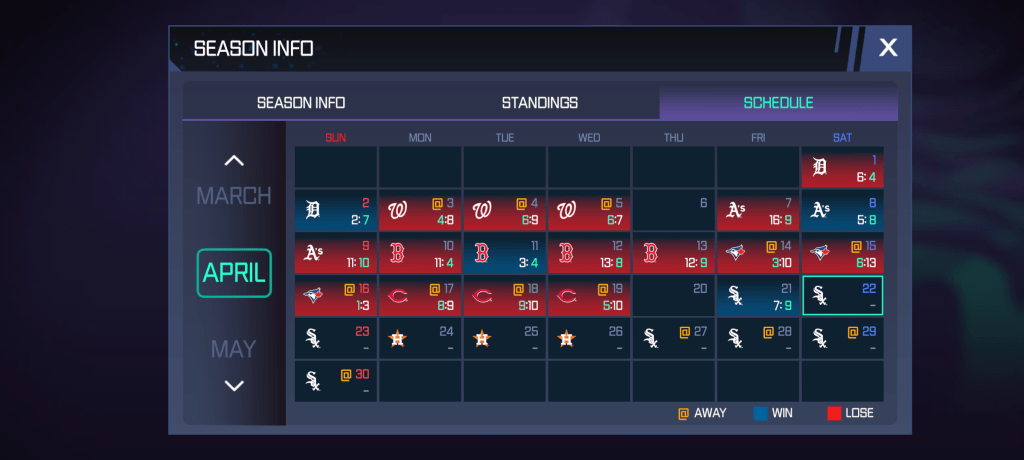
Task: Click the red LOSE legend swatch
Action: click(834, 413)
